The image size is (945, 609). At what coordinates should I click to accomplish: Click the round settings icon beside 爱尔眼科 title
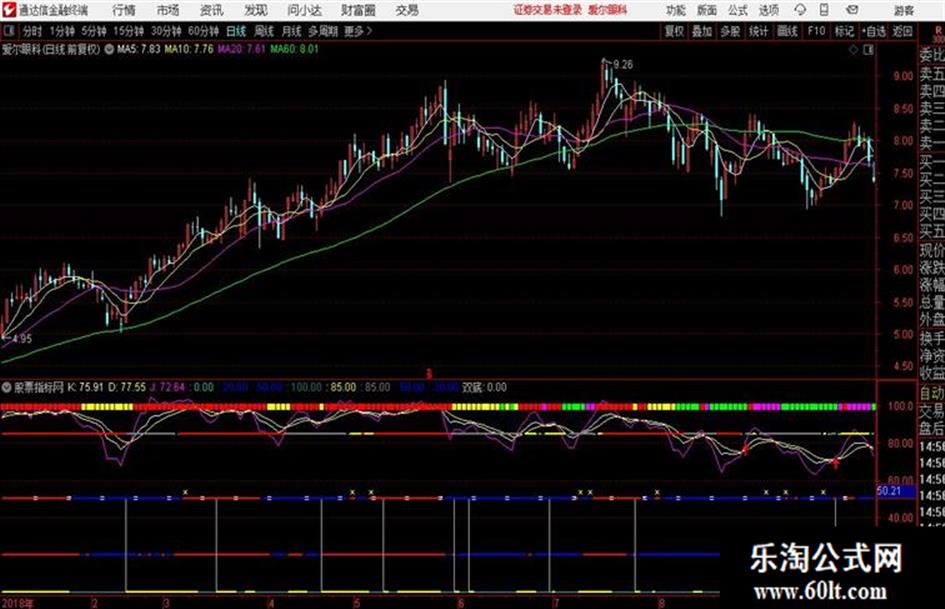click(x=109, y=49)
